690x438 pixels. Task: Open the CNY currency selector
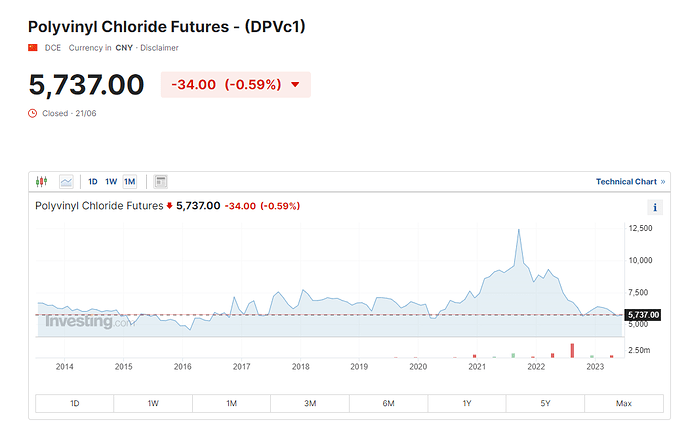pos(125,48)
